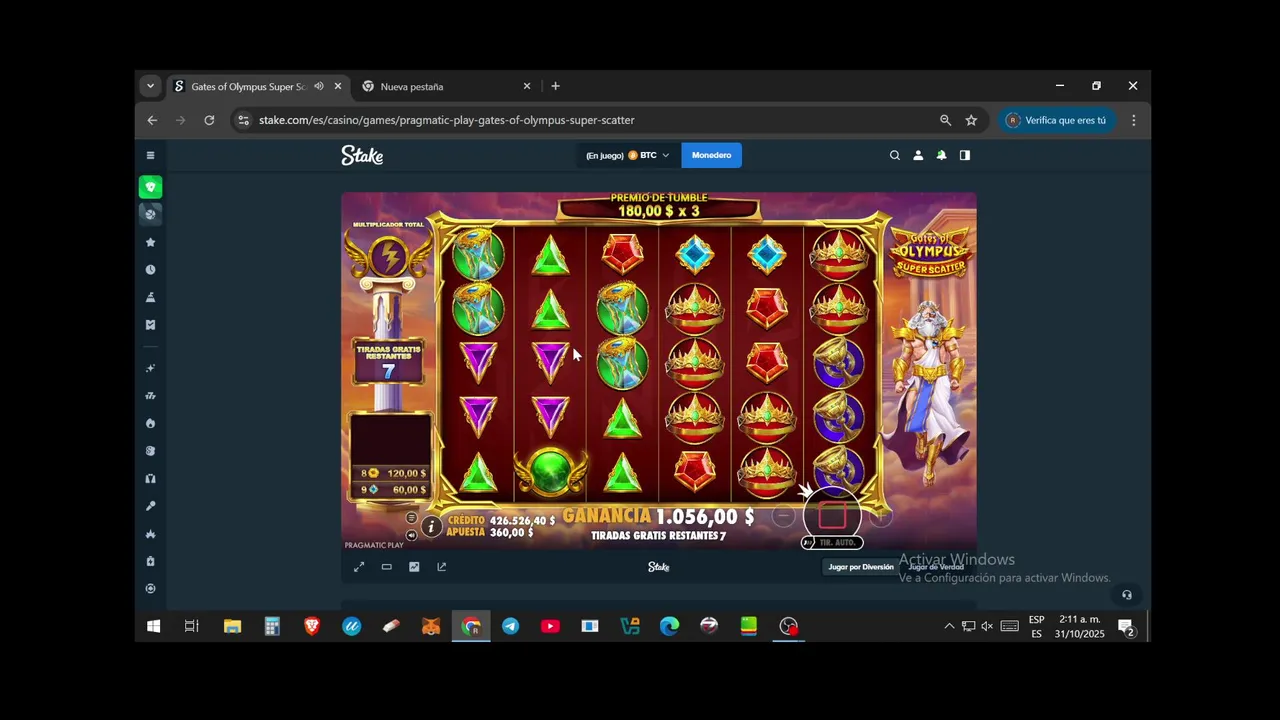Image resolution: width=1280 pixels, height=720 pixels.
Task: Click the green shield icon in sidebar
Action: [x=150, y=187]
